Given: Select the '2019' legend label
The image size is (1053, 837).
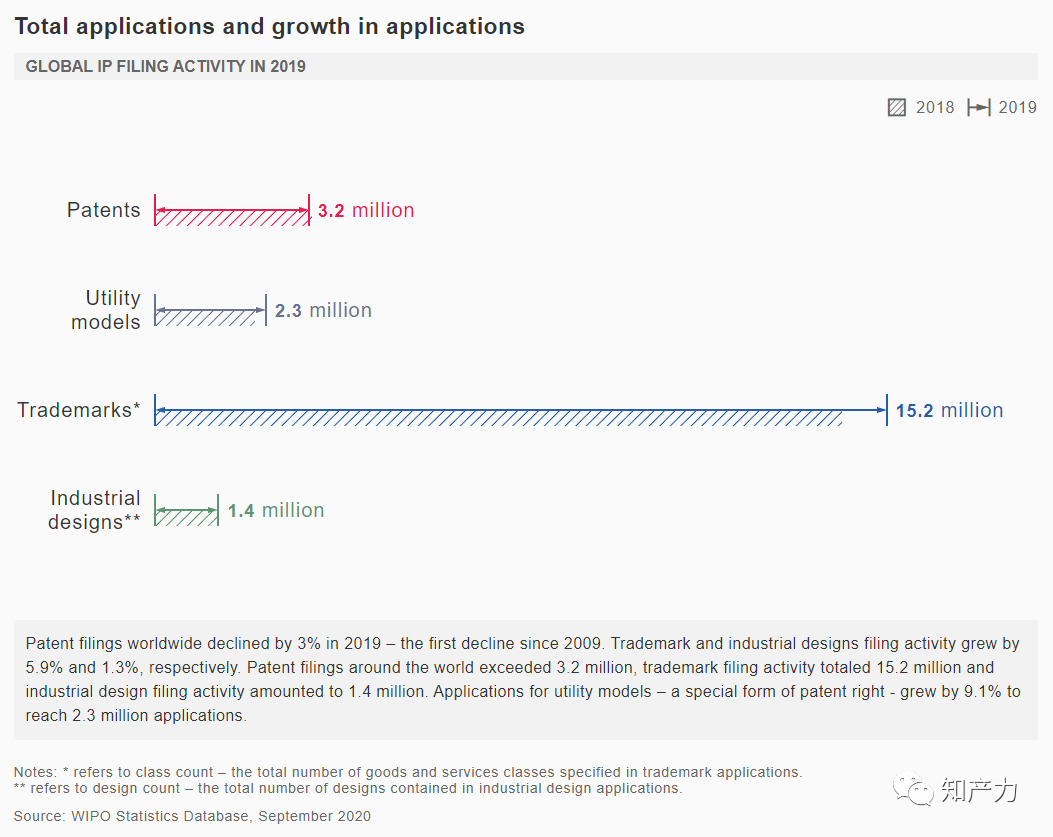Looking at the screenshot, I should pyautogui.click(x=1017, y=107).
